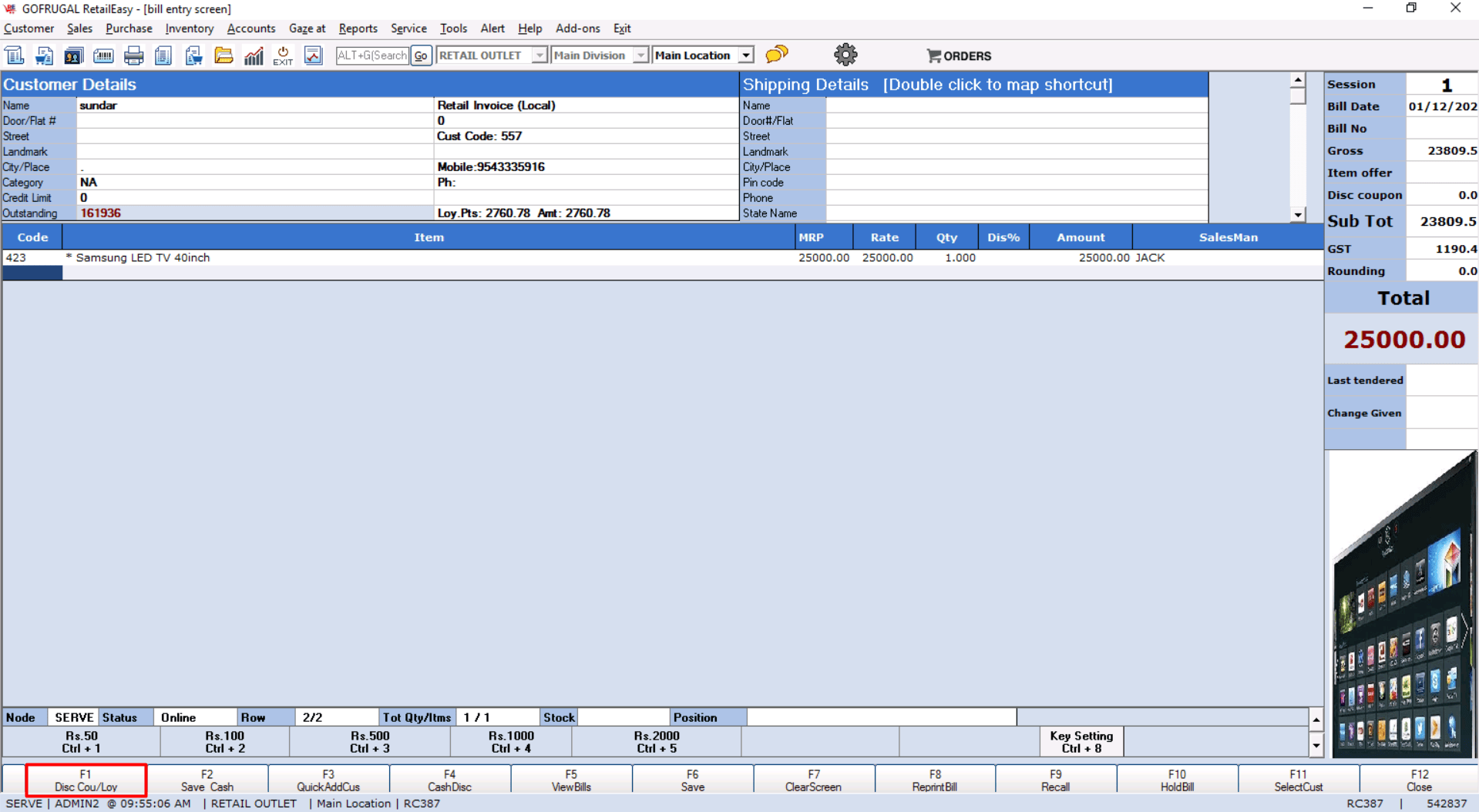
Task: Click the GOFRUGAL app logo in title bar
Action: [x=10, y=8]
